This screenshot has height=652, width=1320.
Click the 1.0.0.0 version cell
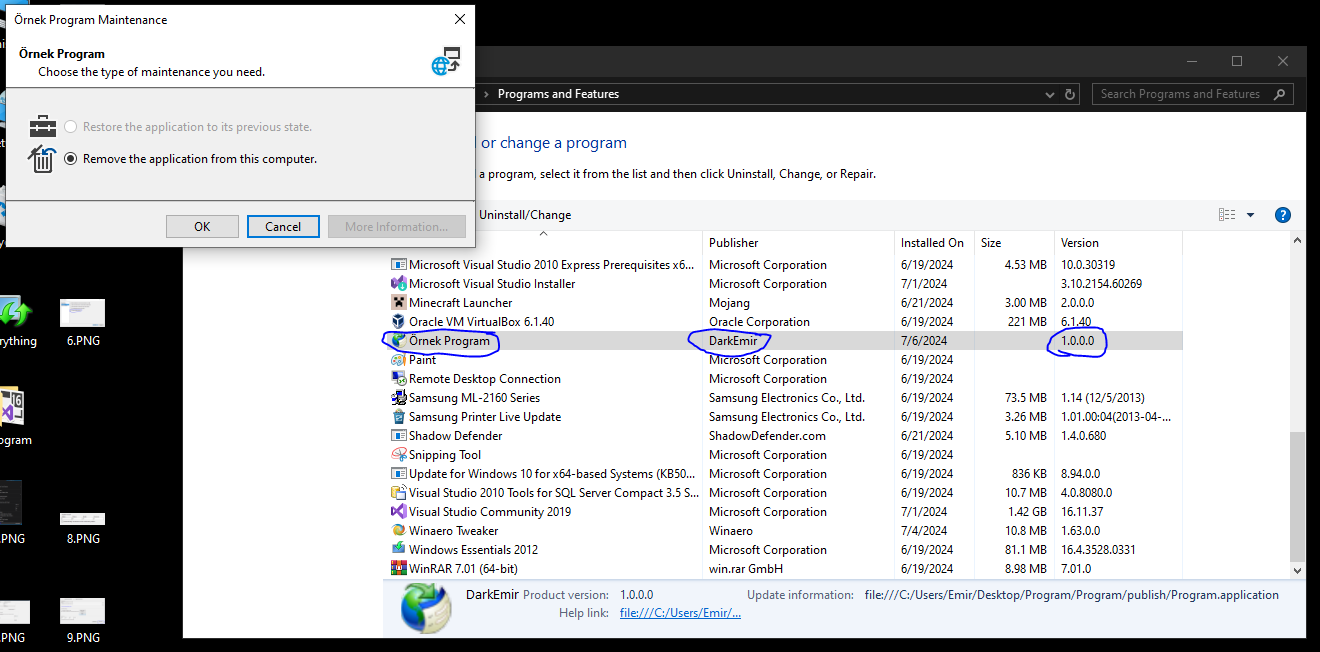coord(1077,341)
